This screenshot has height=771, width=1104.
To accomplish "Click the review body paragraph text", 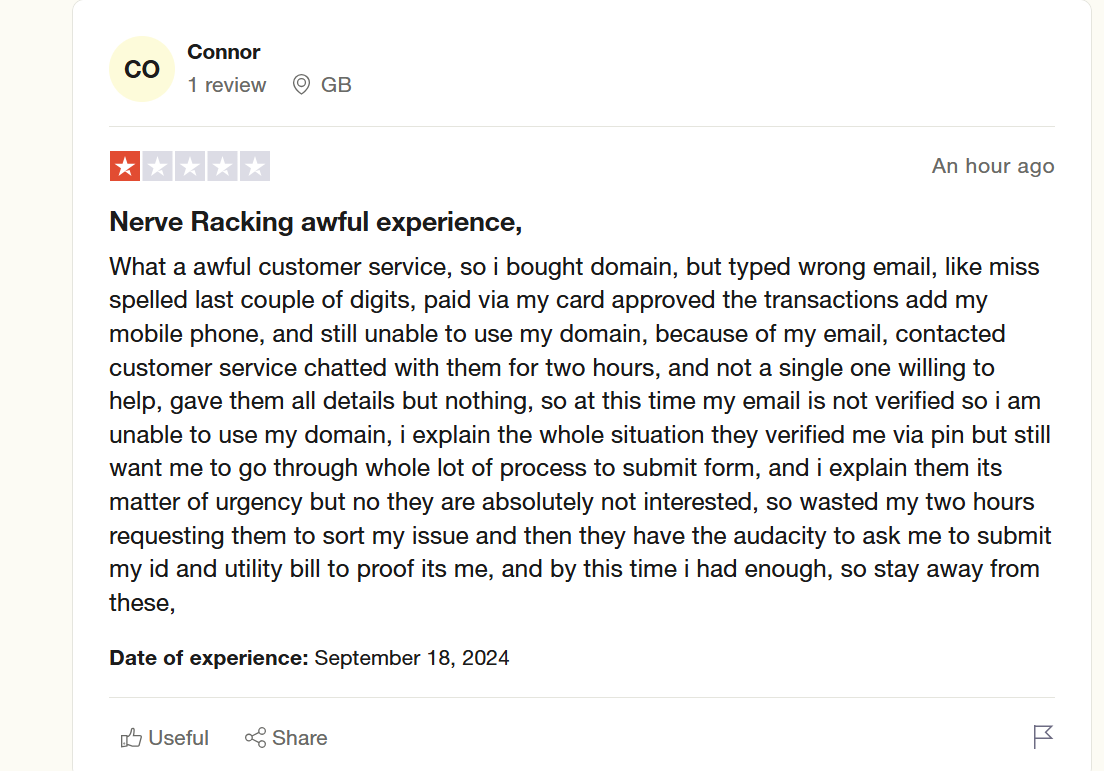I will tap(580, 434).
